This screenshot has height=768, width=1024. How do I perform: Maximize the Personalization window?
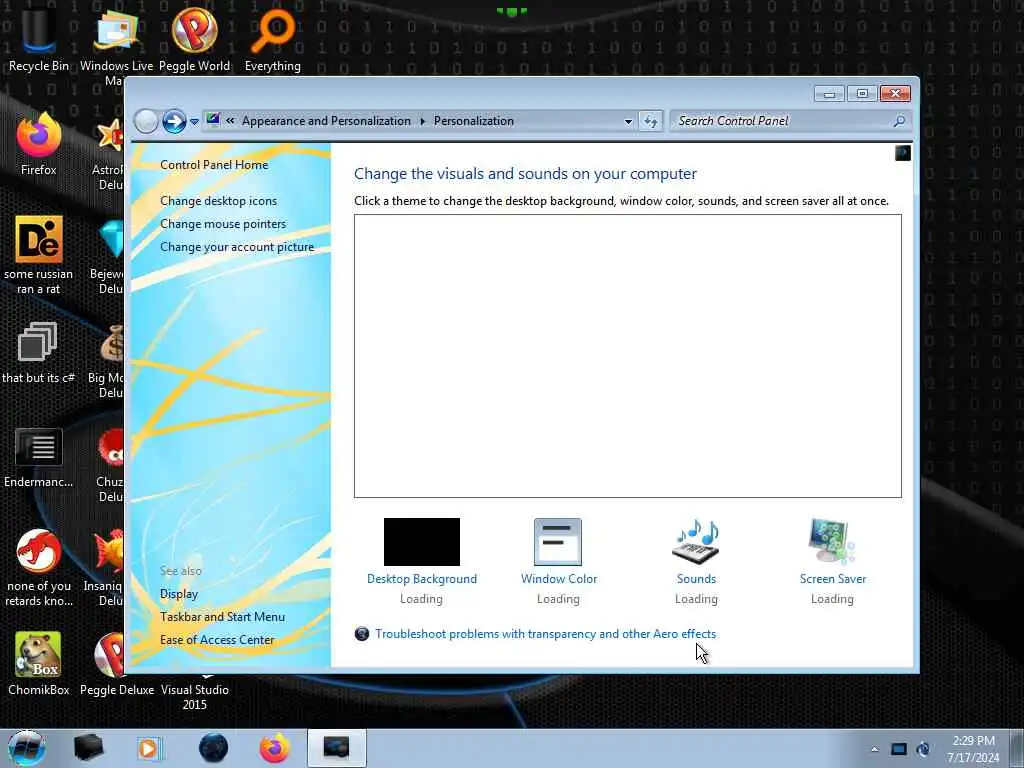pyautogui.click(x=862, y=94)
